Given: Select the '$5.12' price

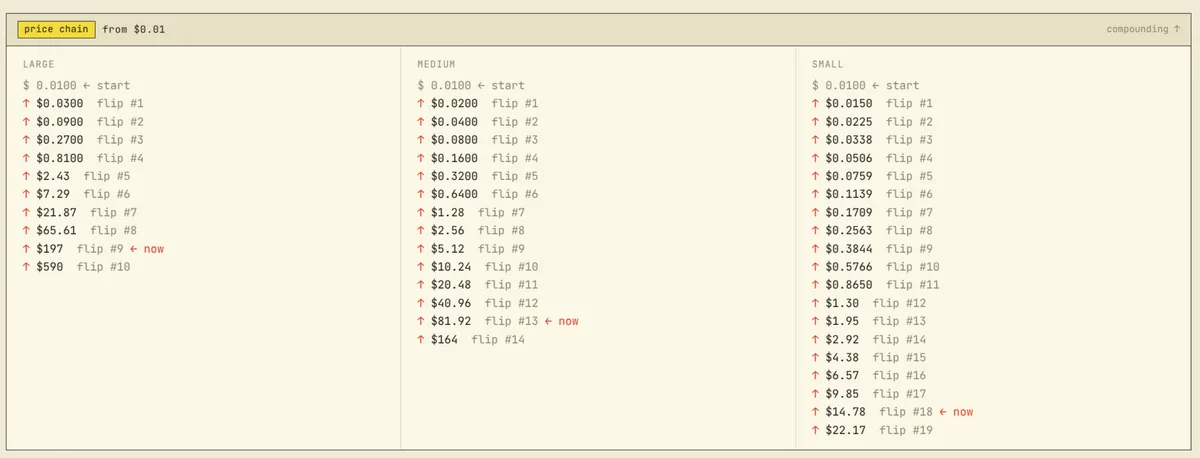Looking at the screenshot, I should pyautogui.click(x=447, y=248).
